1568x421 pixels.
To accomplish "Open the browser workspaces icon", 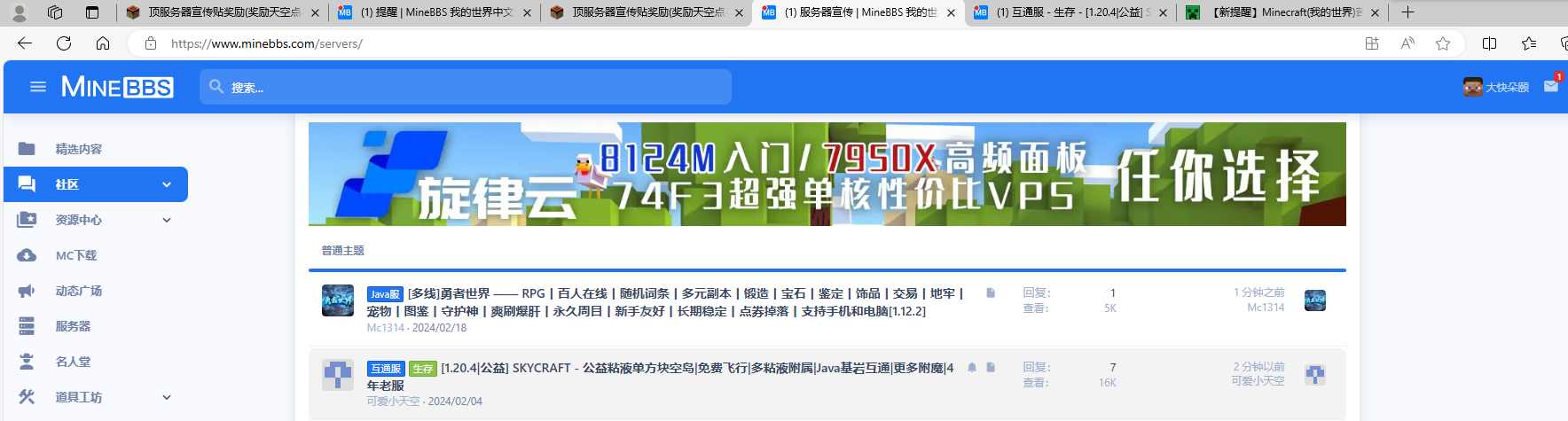I will [55, 12].
